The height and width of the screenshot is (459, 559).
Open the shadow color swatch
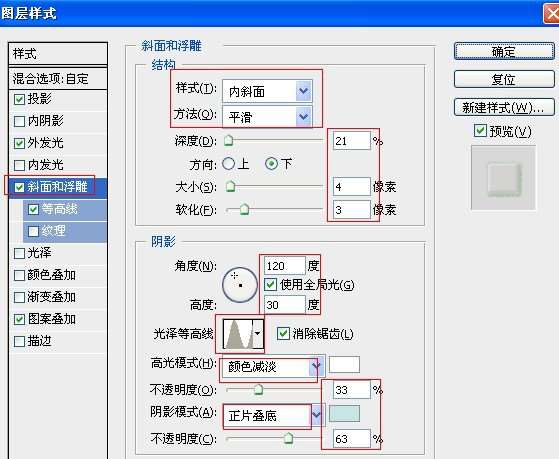[x=344, y=413]
